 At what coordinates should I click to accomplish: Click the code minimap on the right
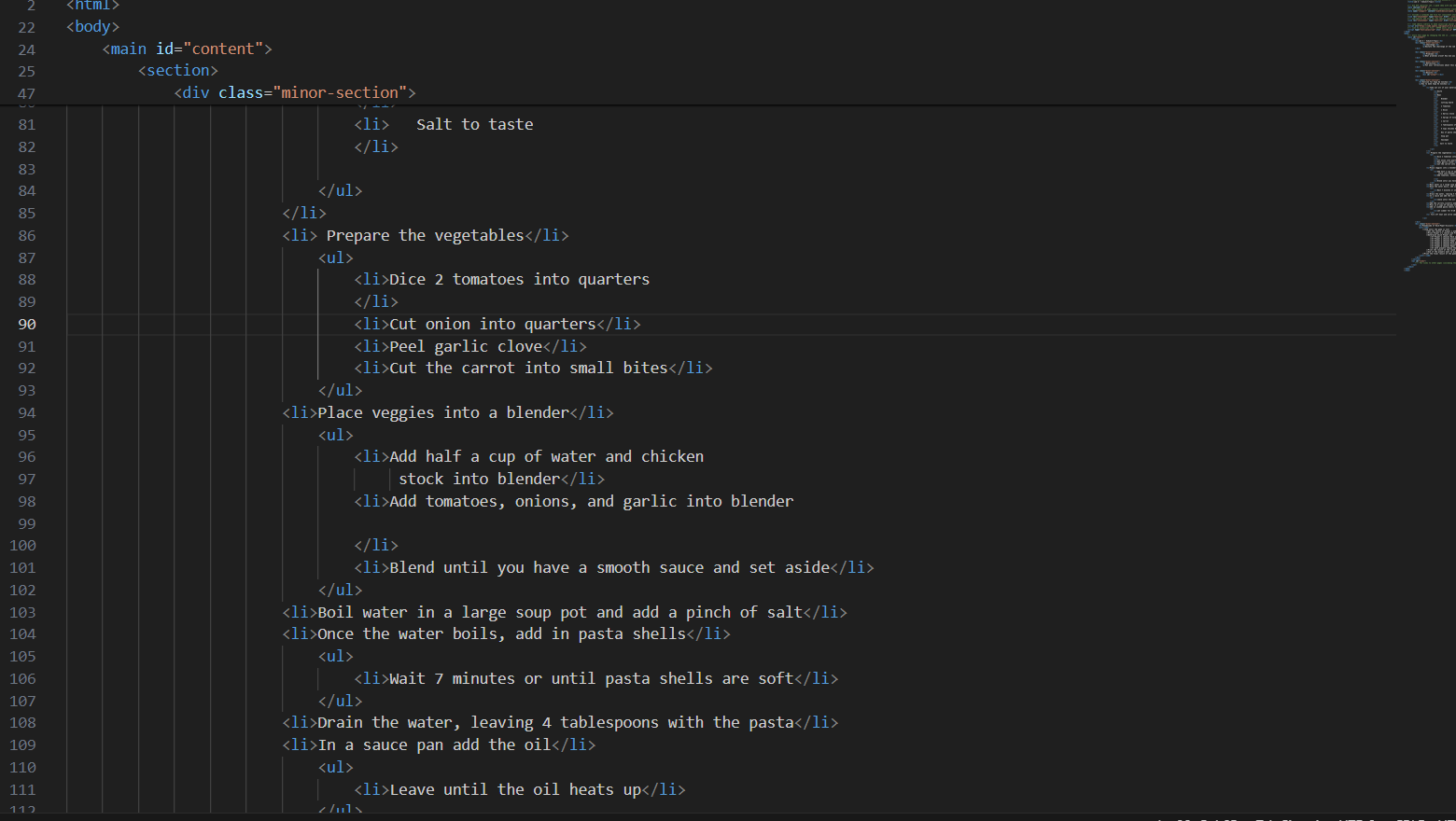pos(1429,135)
